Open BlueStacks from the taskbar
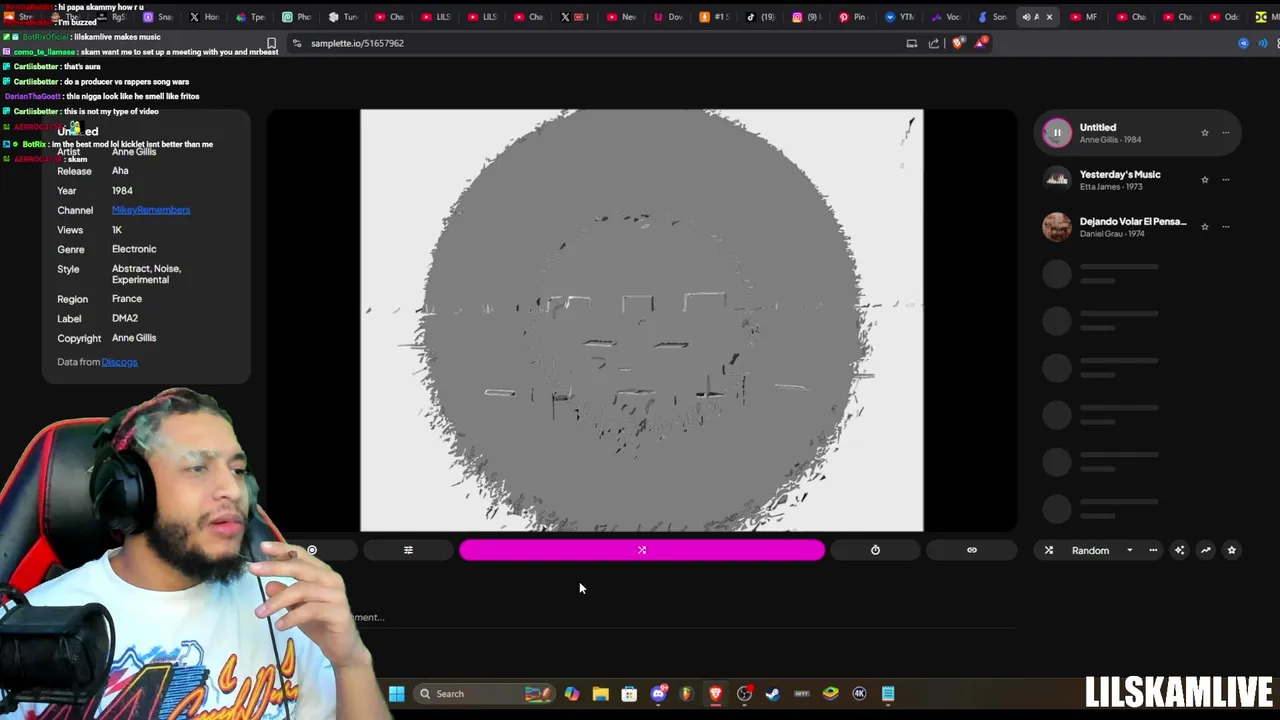Image resolution: width=1280 pixels, height=720 pixels. coord(830,693)
